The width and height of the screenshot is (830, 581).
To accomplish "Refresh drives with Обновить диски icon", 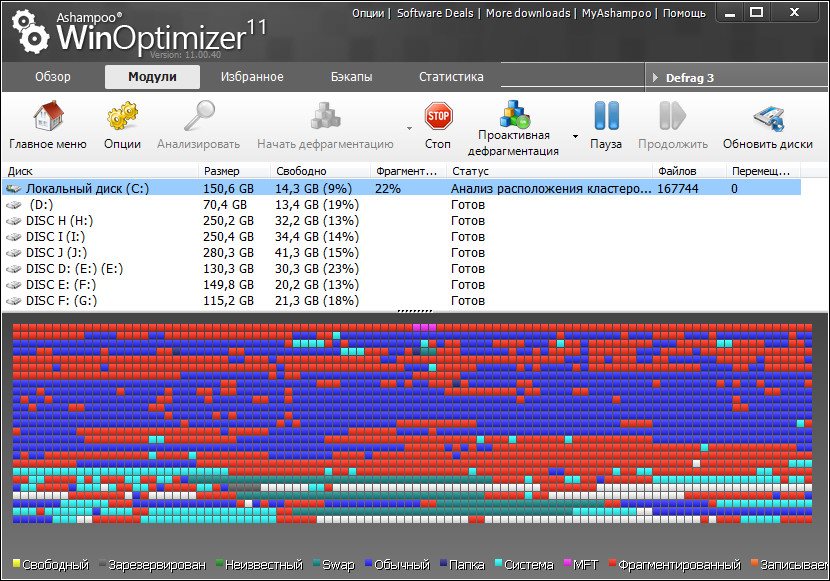I will point(768,118).
